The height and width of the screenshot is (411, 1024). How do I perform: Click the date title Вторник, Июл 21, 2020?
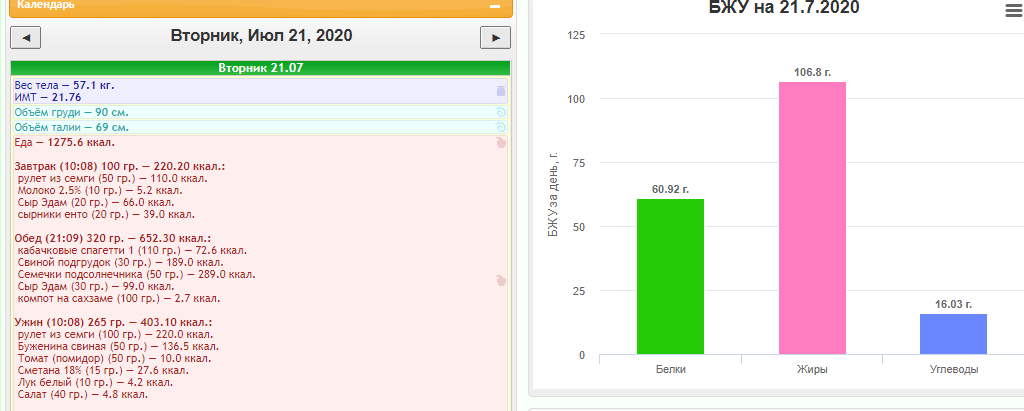click(x=261, y=35)
